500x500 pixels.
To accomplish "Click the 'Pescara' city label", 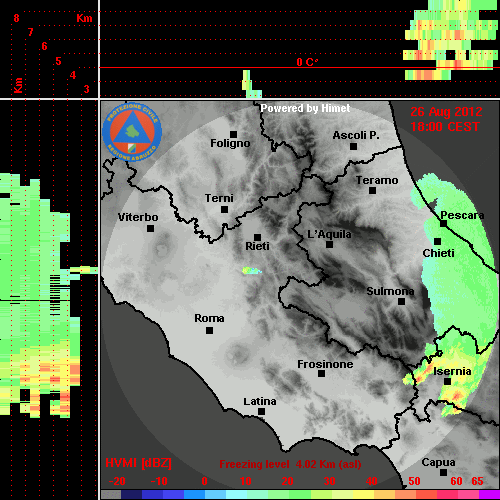I will tap(463, 215).
